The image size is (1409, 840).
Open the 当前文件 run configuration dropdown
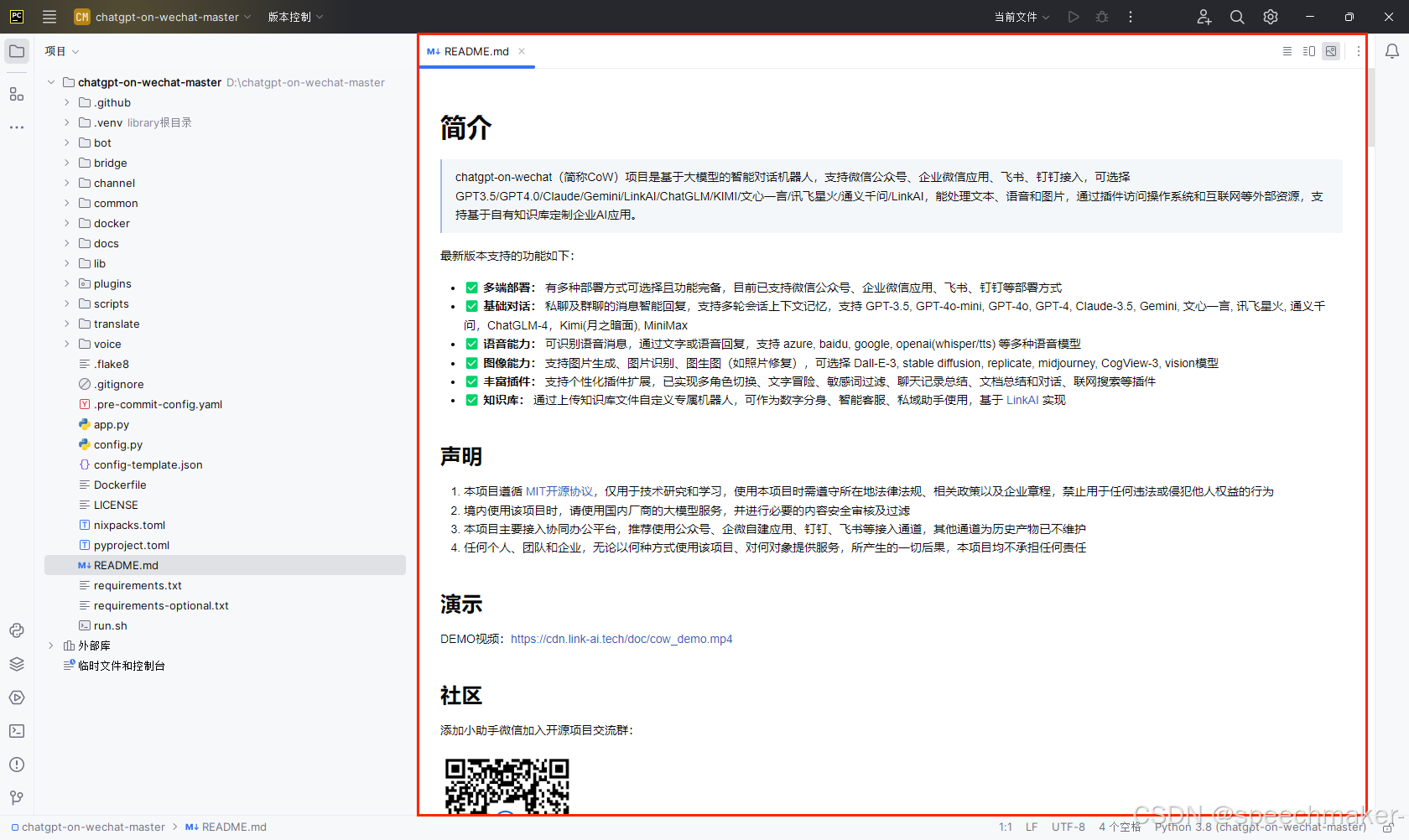1022,17
